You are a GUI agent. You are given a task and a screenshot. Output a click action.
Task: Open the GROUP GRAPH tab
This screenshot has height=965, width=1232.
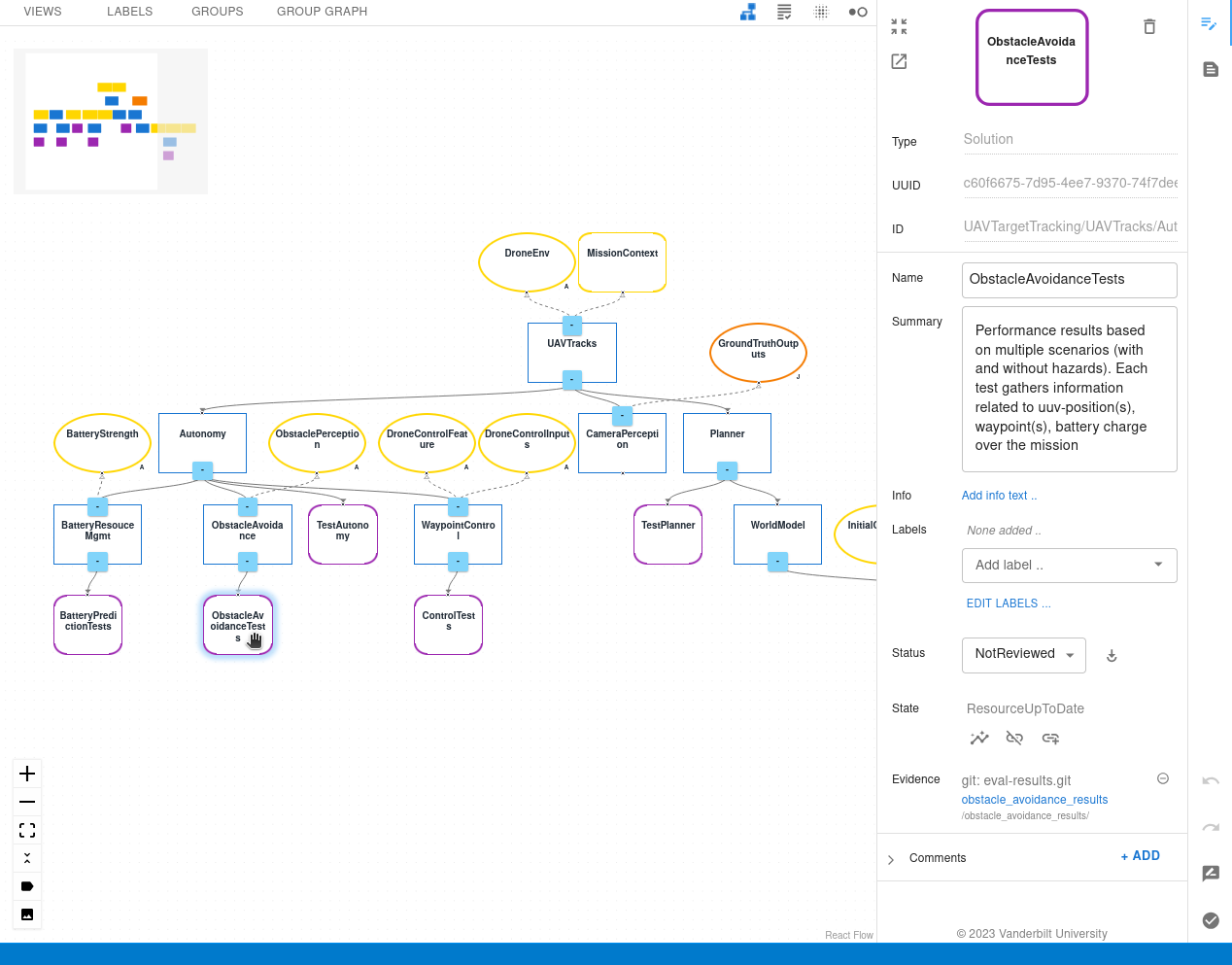[x=322, y=12]
